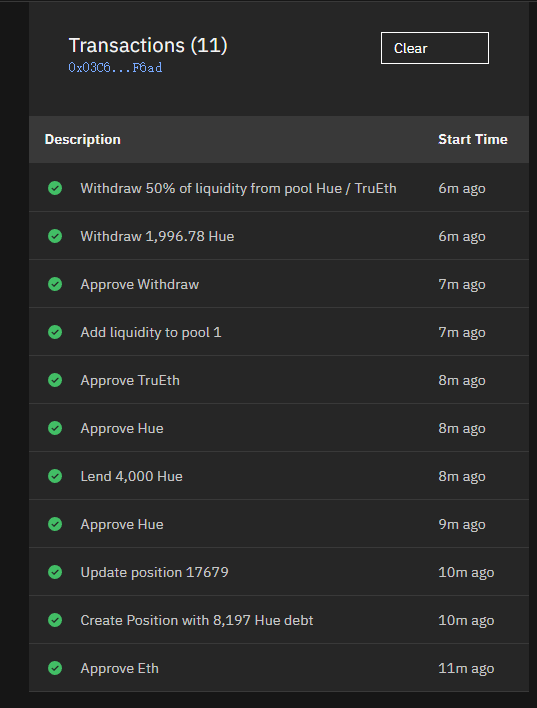Click success checkmark beside Withdraw 1,996.78 Hue

tap(55, 236)
